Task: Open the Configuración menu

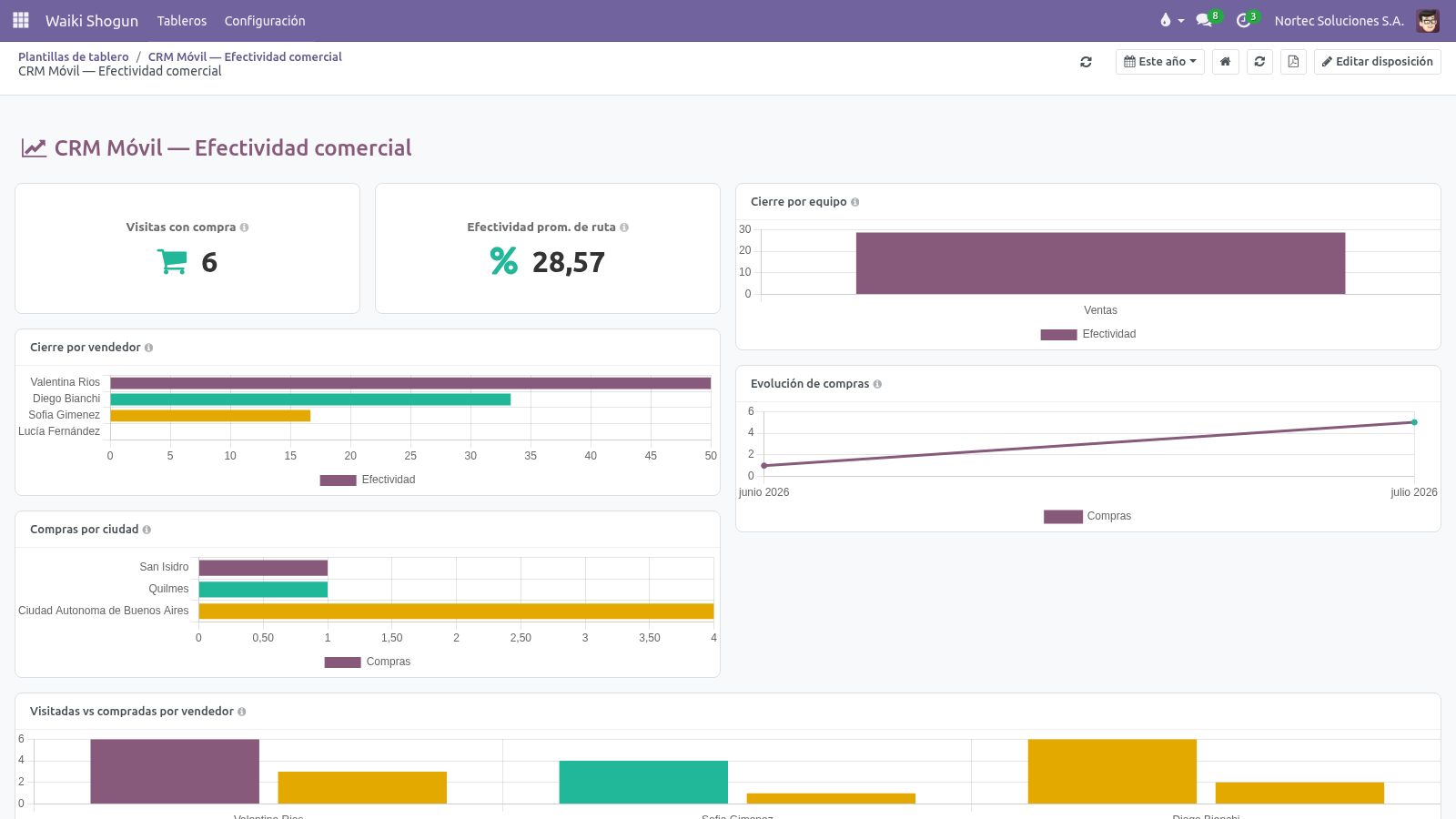Action: coord(265,20)
